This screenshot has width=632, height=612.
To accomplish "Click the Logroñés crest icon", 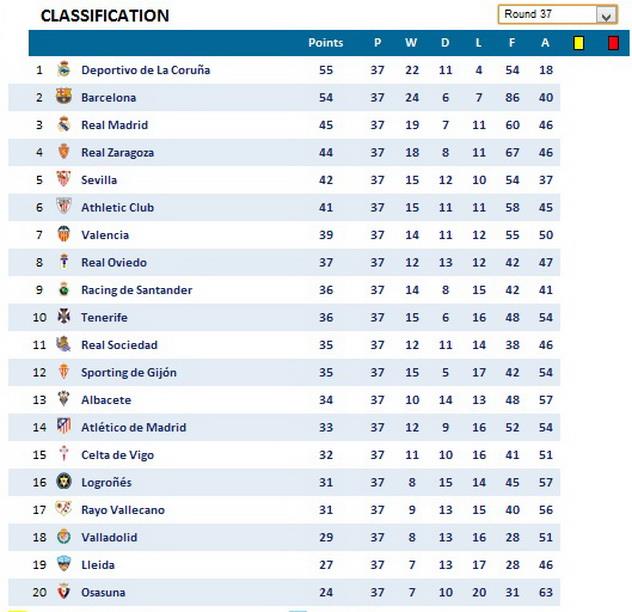I will click(64, 482).
